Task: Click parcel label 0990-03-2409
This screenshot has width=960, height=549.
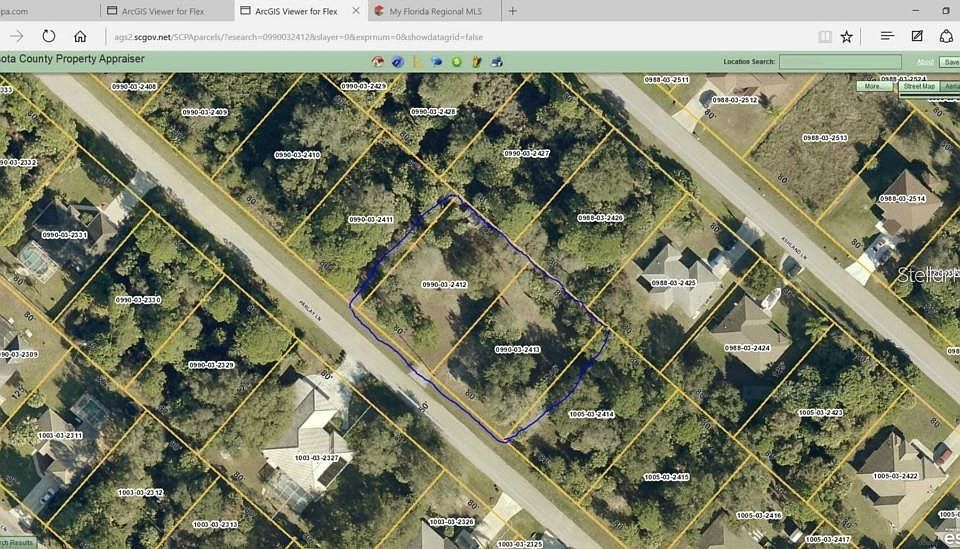Action: tap(204, 112)
